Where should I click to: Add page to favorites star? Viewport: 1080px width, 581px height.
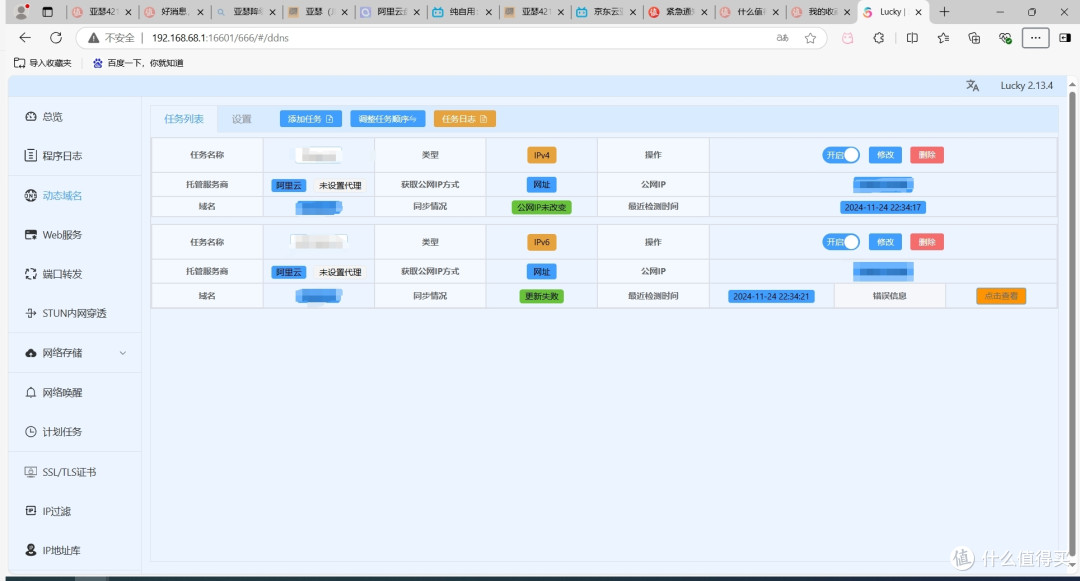(x=810, y=38)
